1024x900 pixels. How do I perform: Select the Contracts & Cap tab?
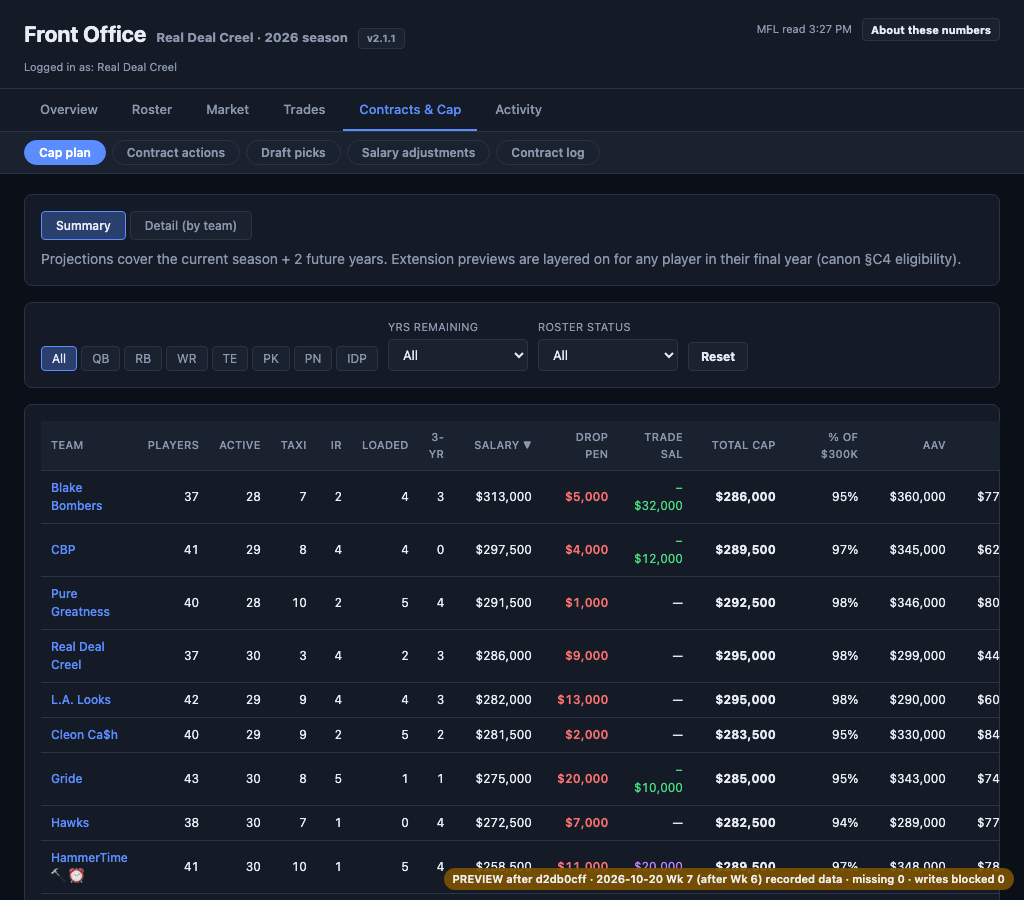click(x=410, y=110)
